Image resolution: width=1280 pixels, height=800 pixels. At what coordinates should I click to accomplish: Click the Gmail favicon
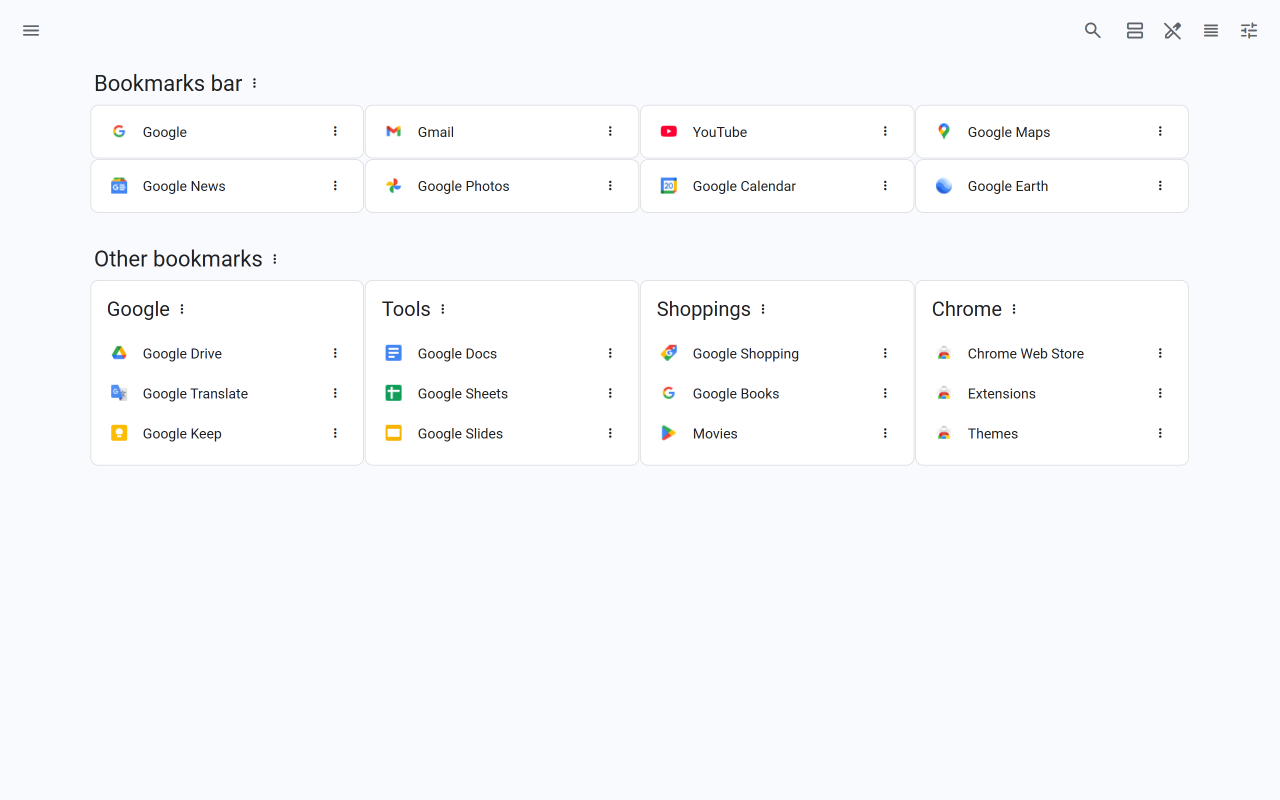click(394, 131)
